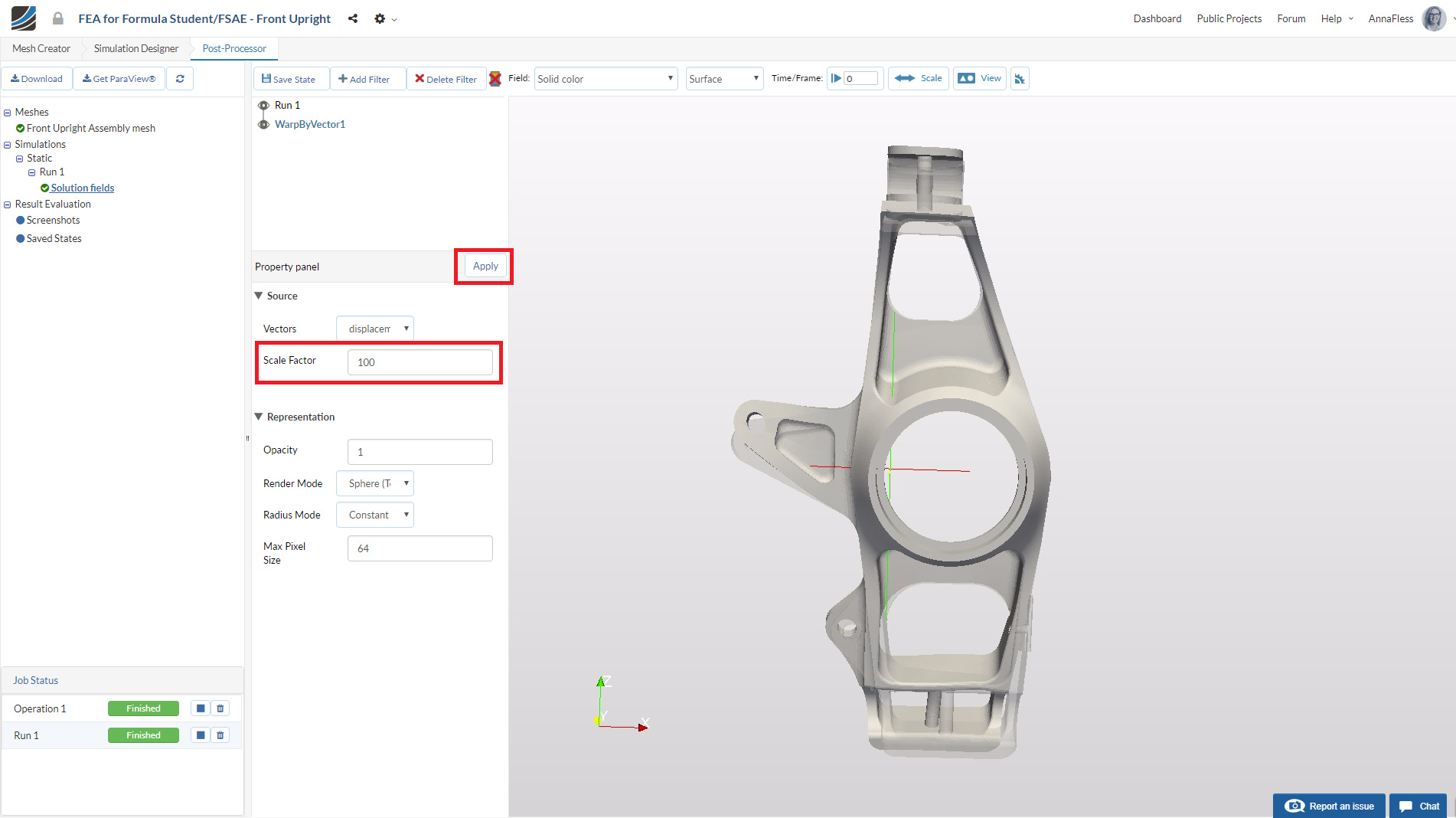Click the lock icon near project title
This screenshot has height=818, width=1456.
coord(57,18)
